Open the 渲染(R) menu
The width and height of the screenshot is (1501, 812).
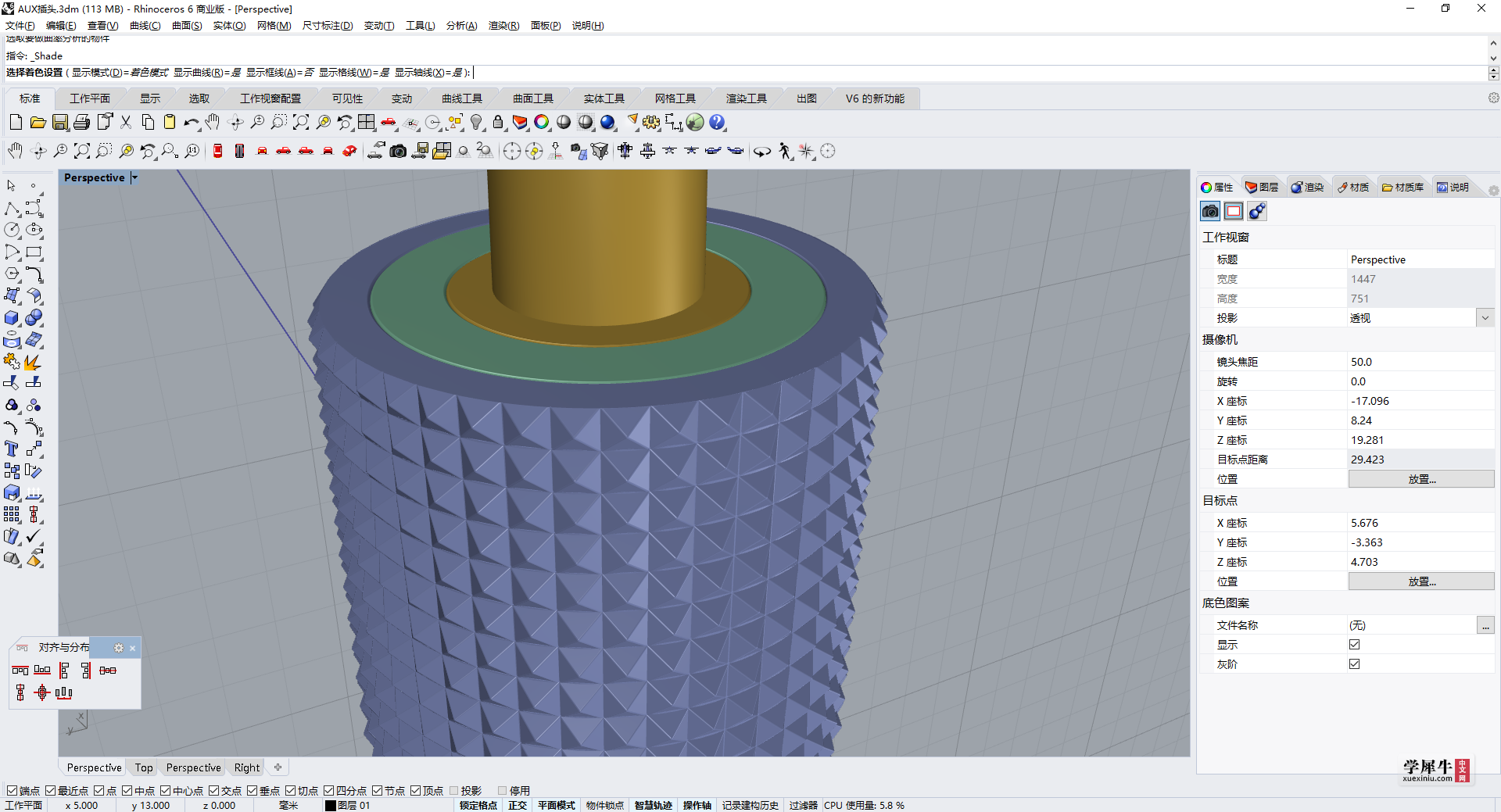click(x=503, y=26)
